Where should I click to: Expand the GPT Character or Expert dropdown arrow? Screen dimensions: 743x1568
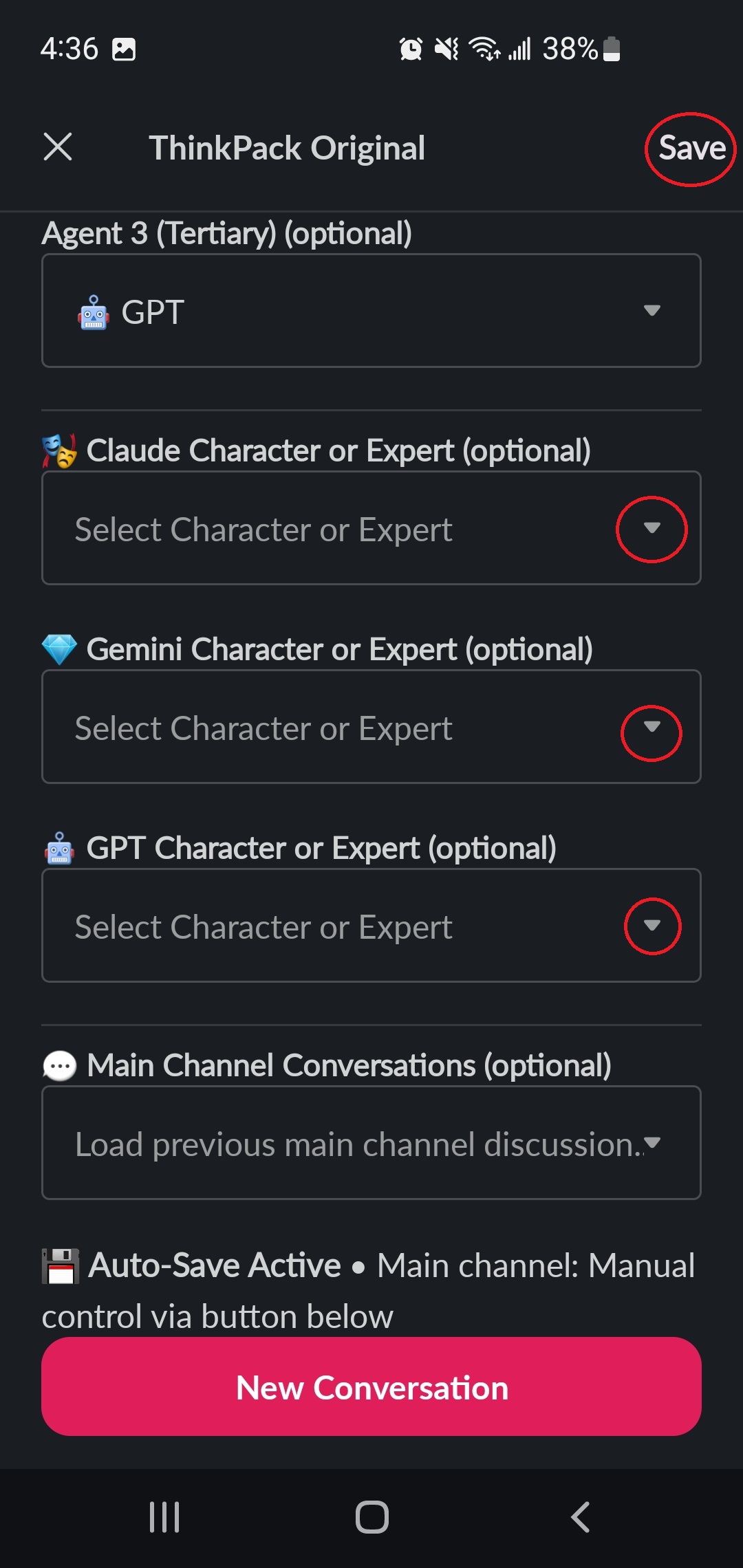click(652, 926)
